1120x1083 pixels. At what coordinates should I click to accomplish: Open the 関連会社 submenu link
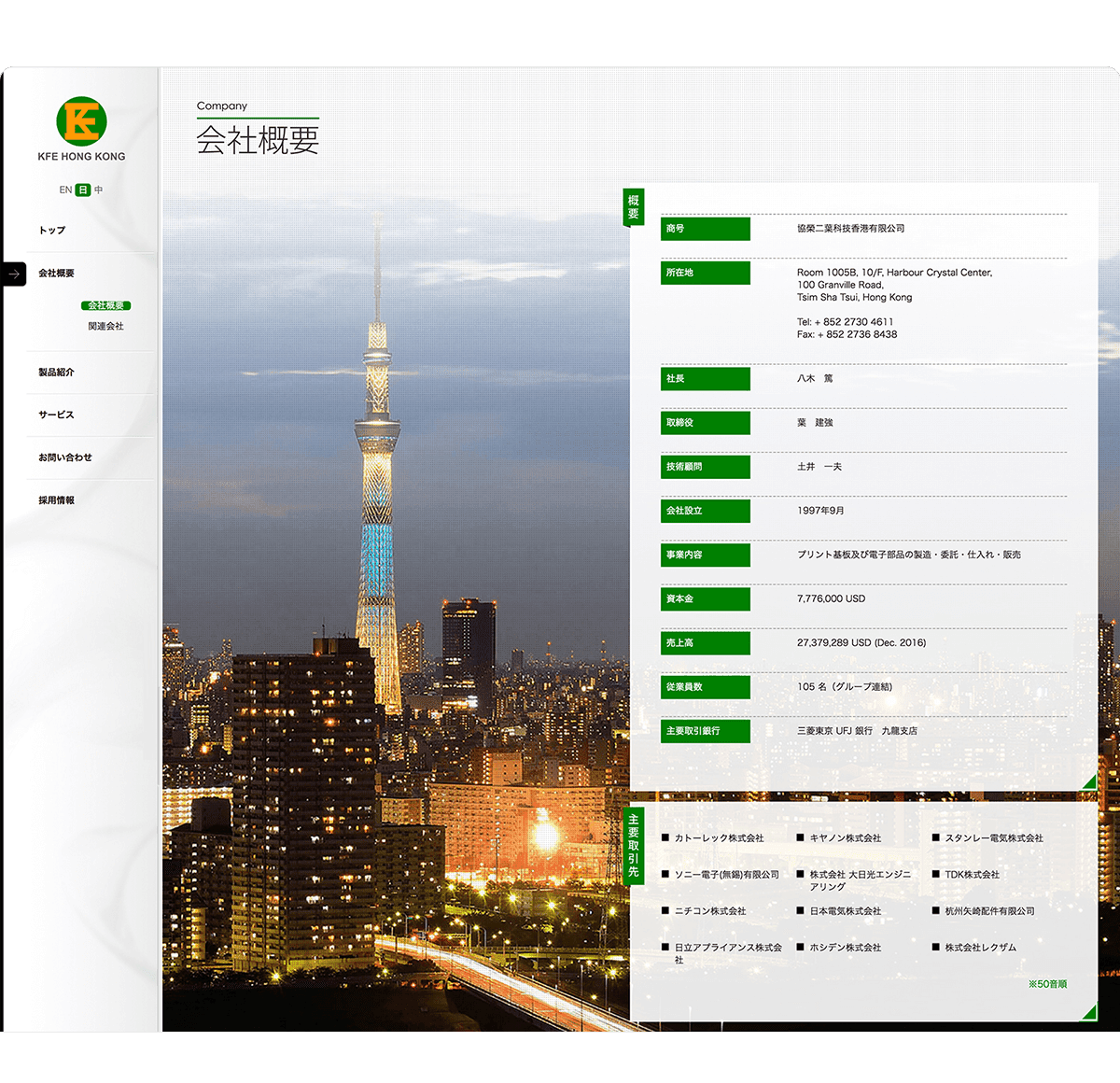pyautogui.click(x=105, y=326)
